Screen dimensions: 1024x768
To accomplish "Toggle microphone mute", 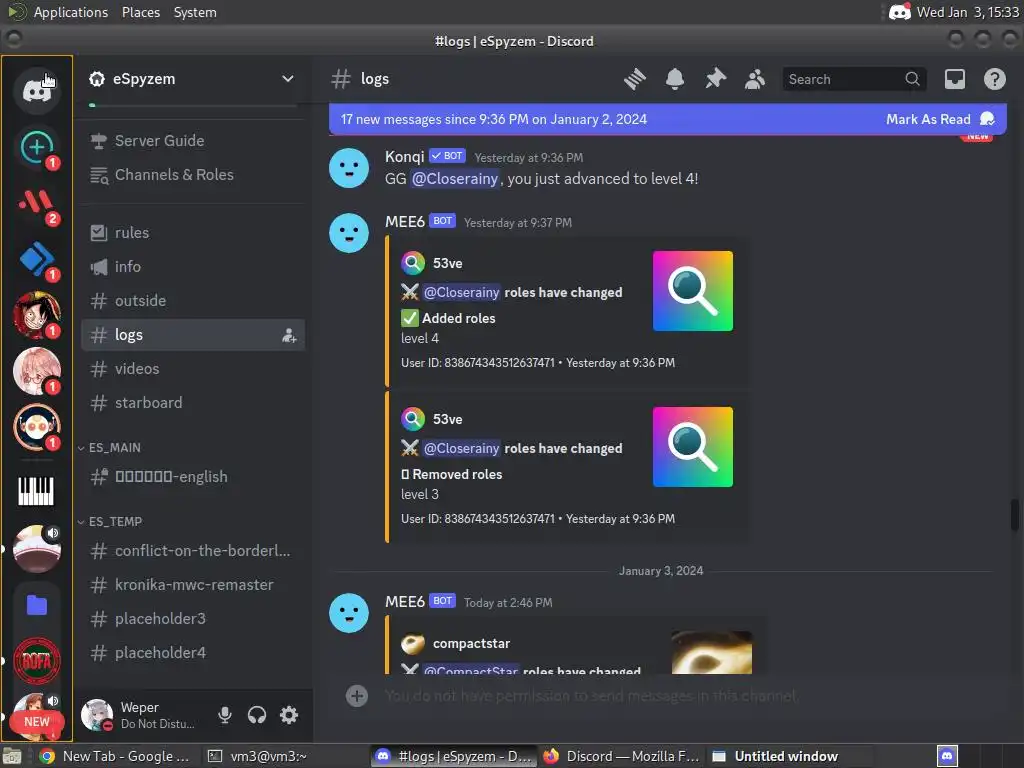I will click(225, 714).
